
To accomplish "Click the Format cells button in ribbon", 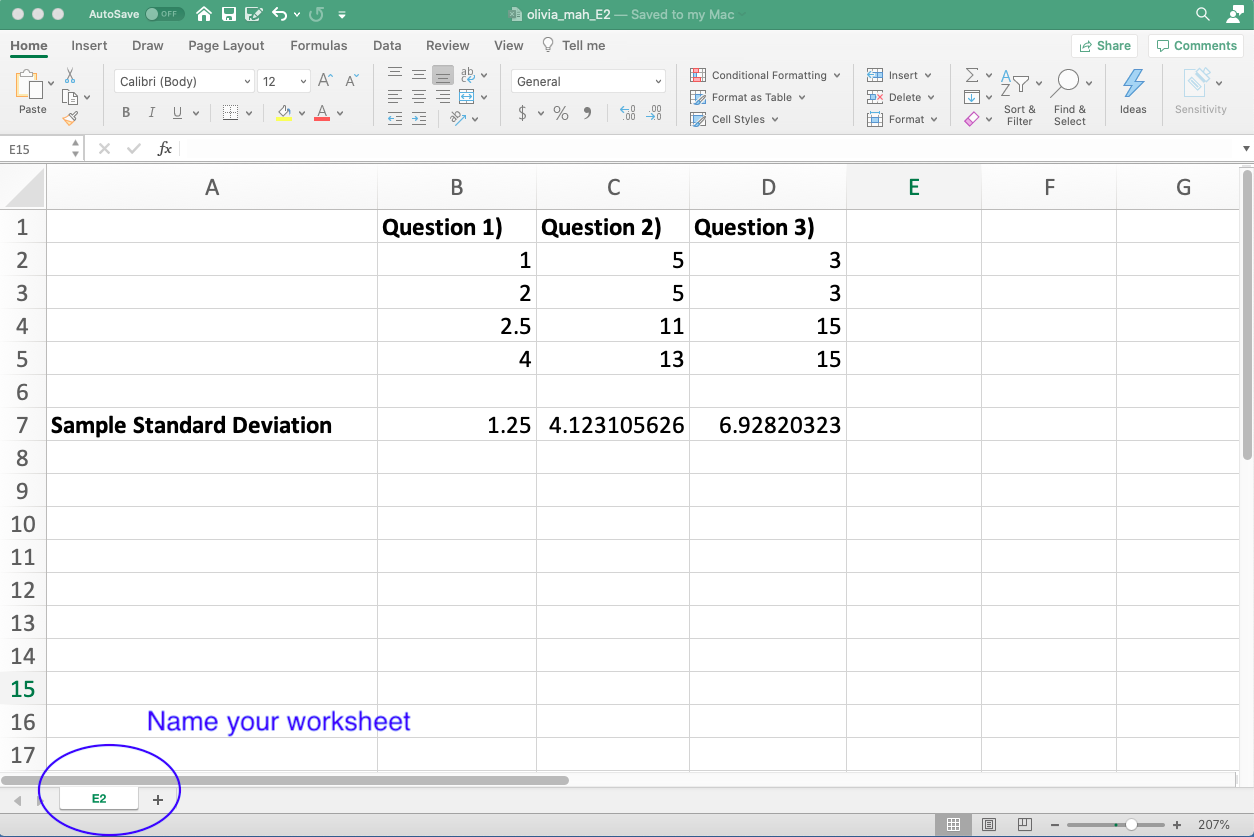I will point(902,119).
